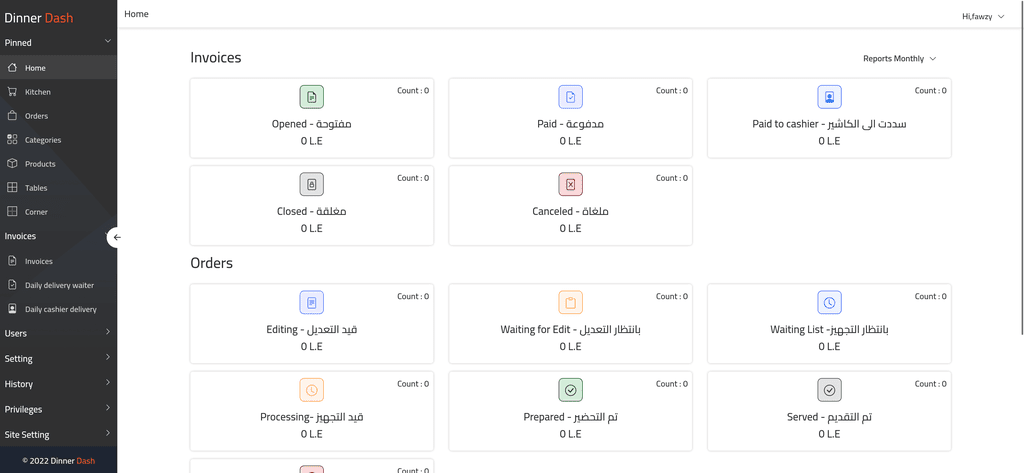The width and height of the screenshot is (1024, 473).
Task: Collapse the Pinned sidebar section
Action: [x=108, y=42]
